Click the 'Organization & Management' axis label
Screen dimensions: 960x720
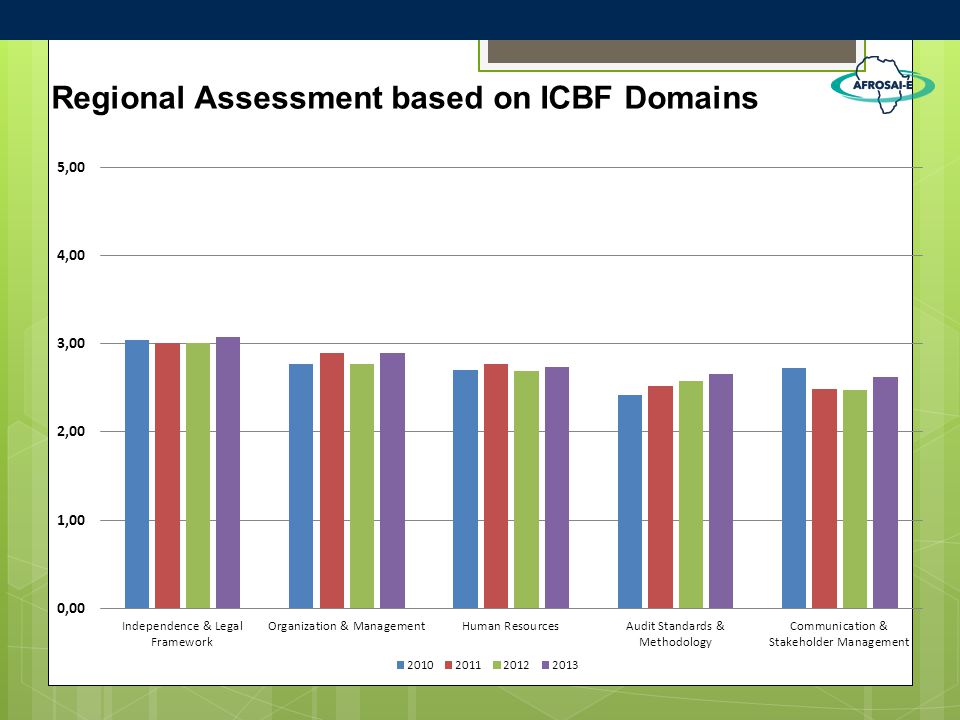347,626
